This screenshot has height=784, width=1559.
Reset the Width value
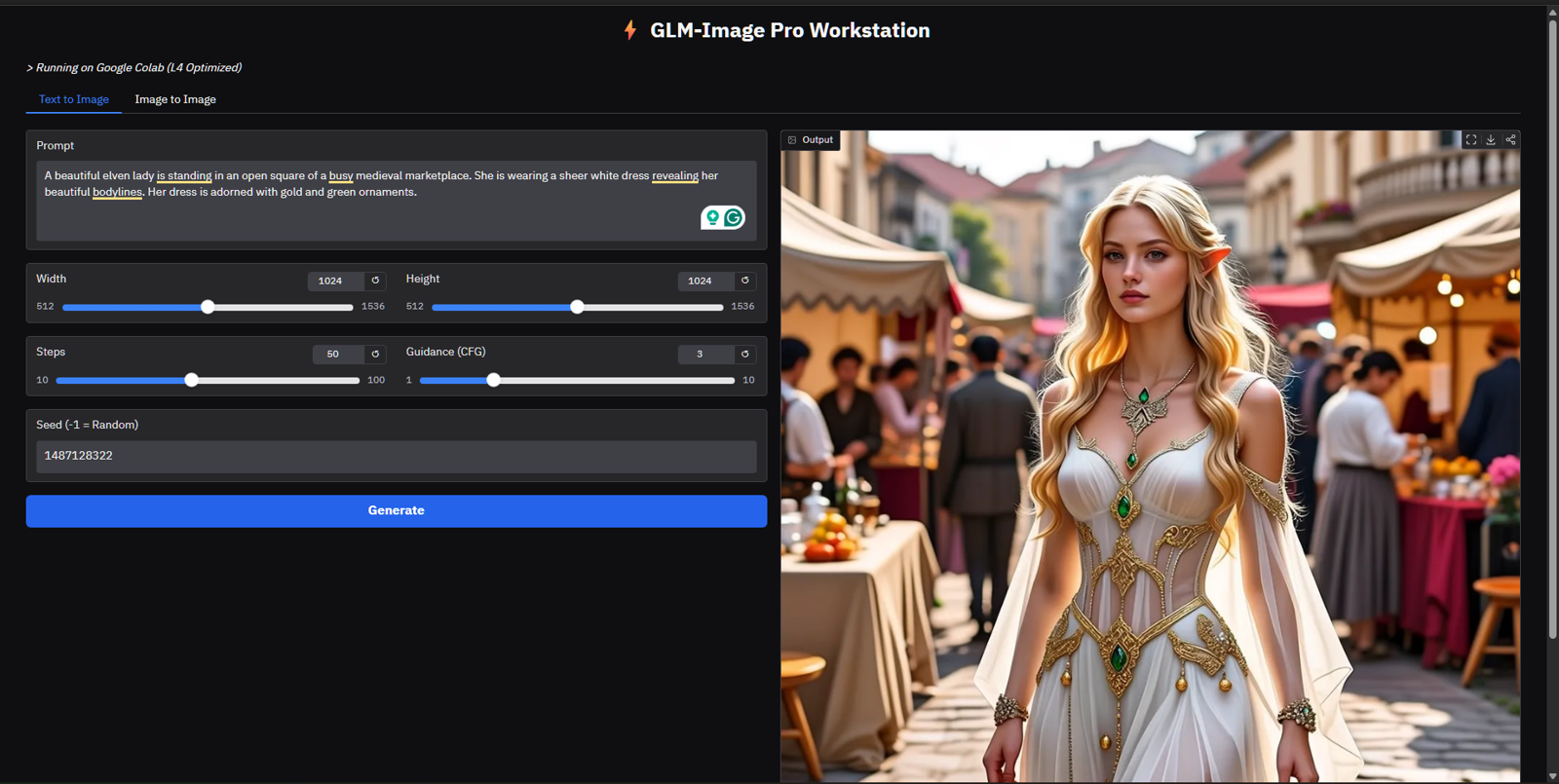click(x=375, y=280)
